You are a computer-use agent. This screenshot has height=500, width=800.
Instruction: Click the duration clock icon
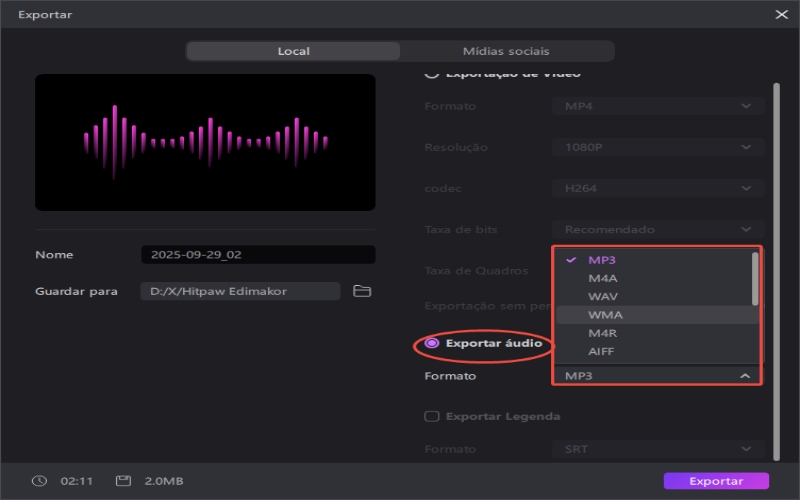pos(39,481)
